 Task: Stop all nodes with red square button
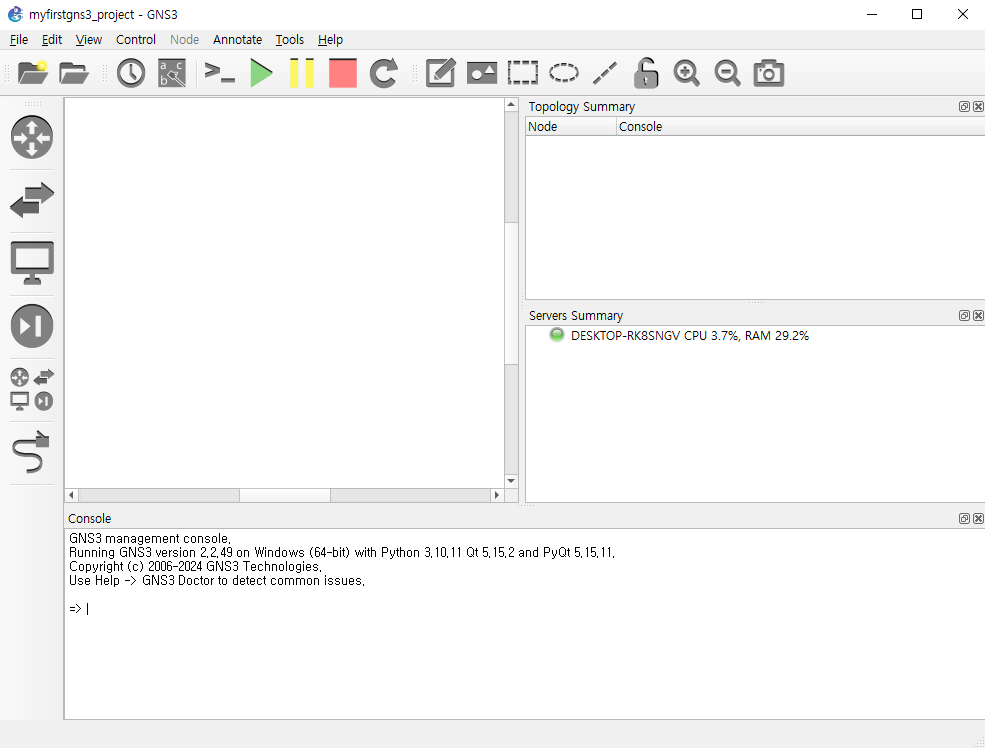pyautogui.click(x=342, y=73)
